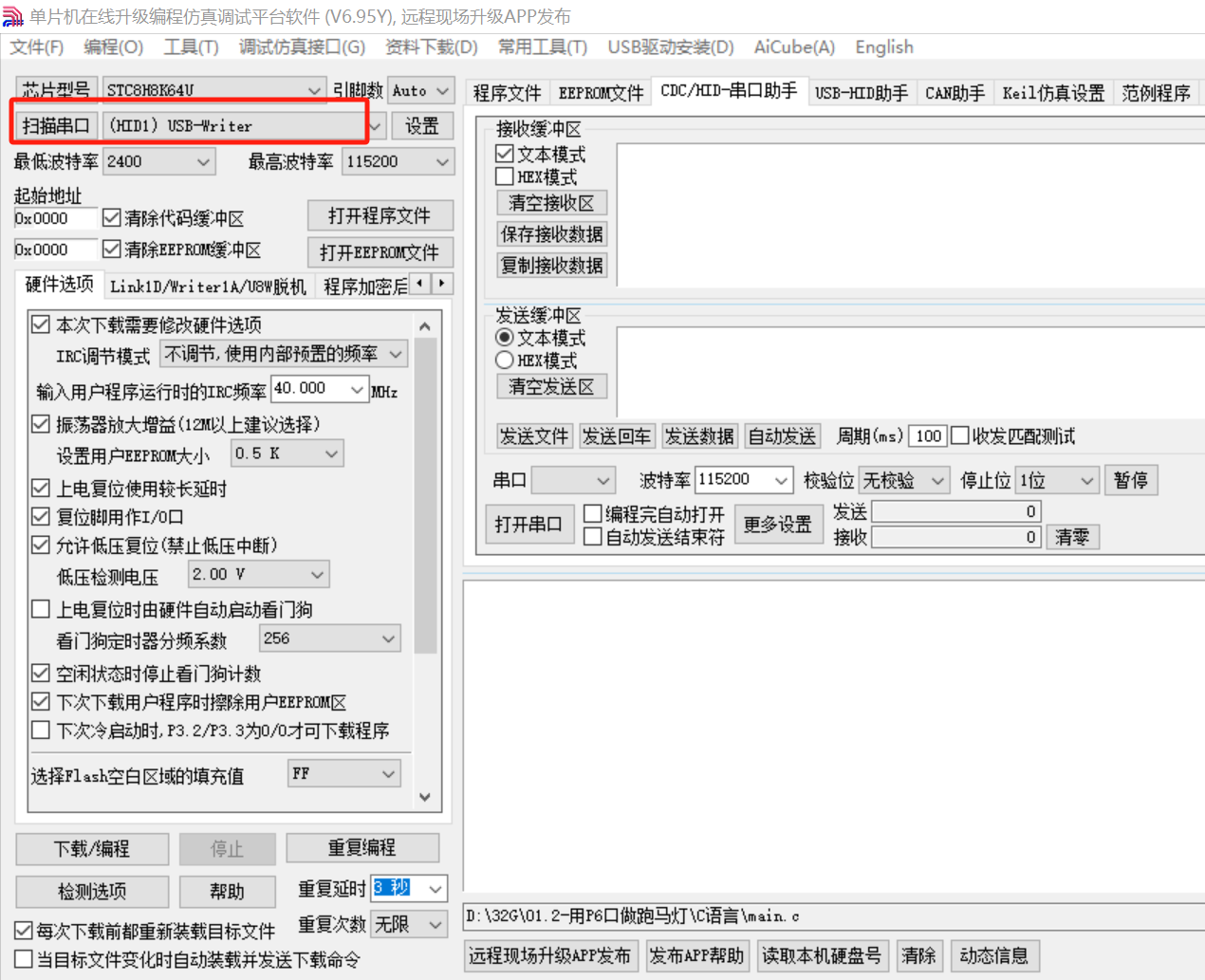
Task: Click the 打开程序文件 button
Action: (x=380, y=215)
